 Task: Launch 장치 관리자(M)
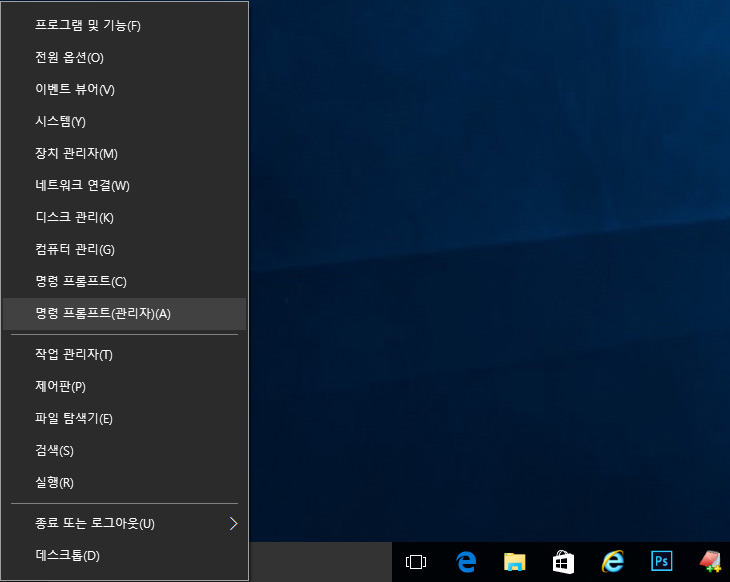124,154
